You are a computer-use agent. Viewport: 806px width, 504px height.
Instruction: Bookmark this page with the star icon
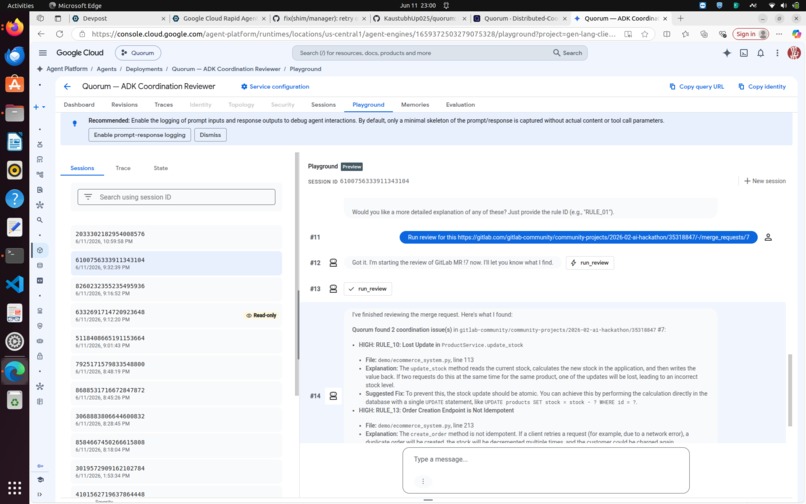[645, 34]
